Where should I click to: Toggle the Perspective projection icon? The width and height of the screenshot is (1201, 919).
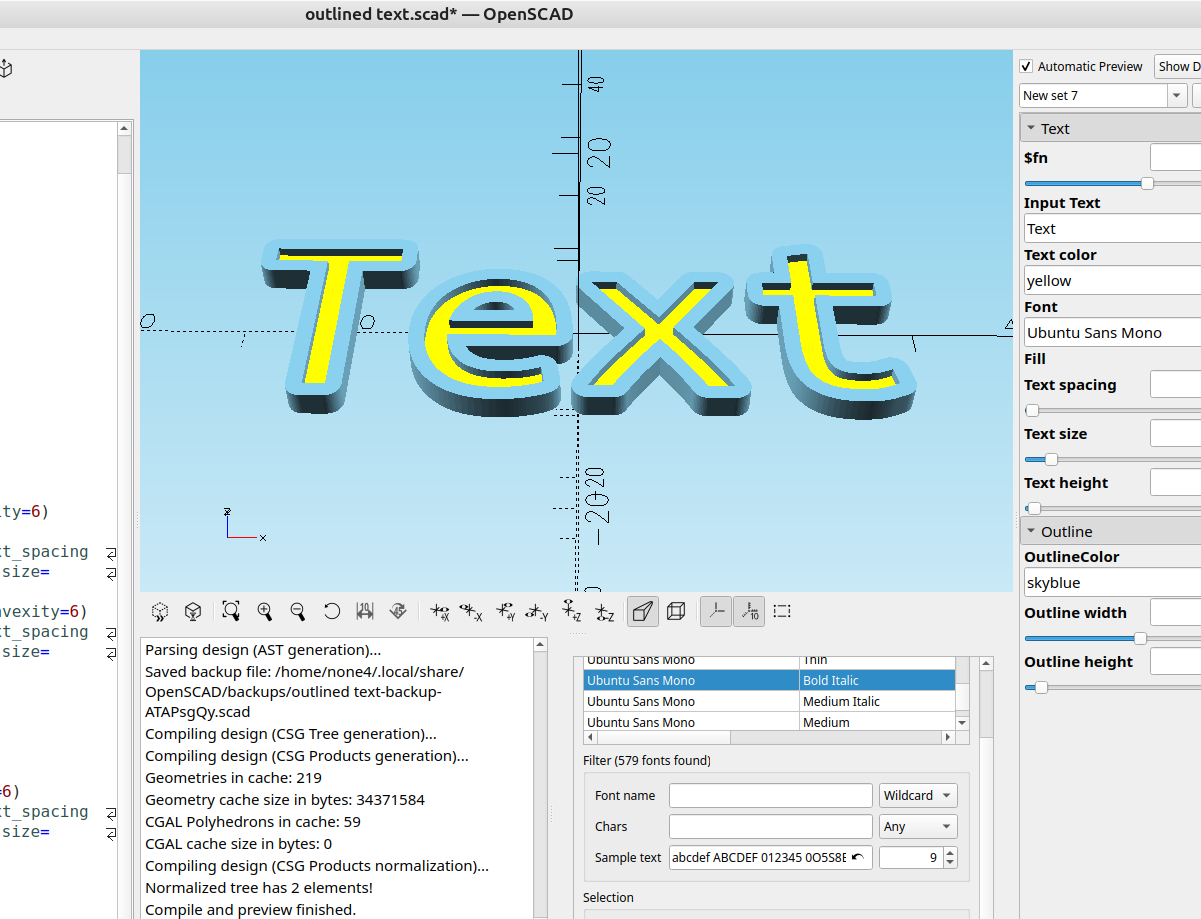642,611
